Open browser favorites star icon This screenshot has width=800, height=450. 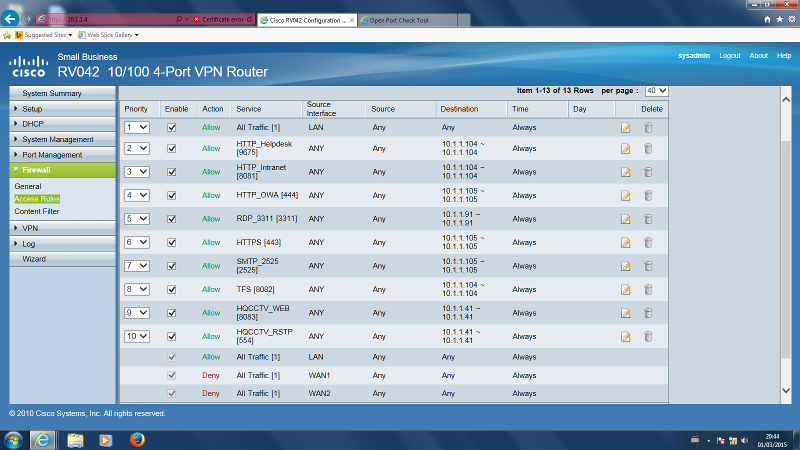tap(779, 19)
